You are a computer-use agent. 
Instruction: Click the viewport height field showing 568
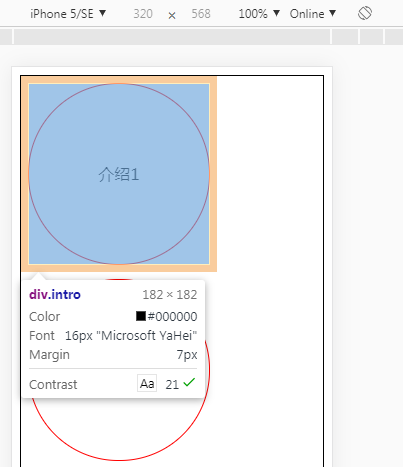click(x=201, y=14)
